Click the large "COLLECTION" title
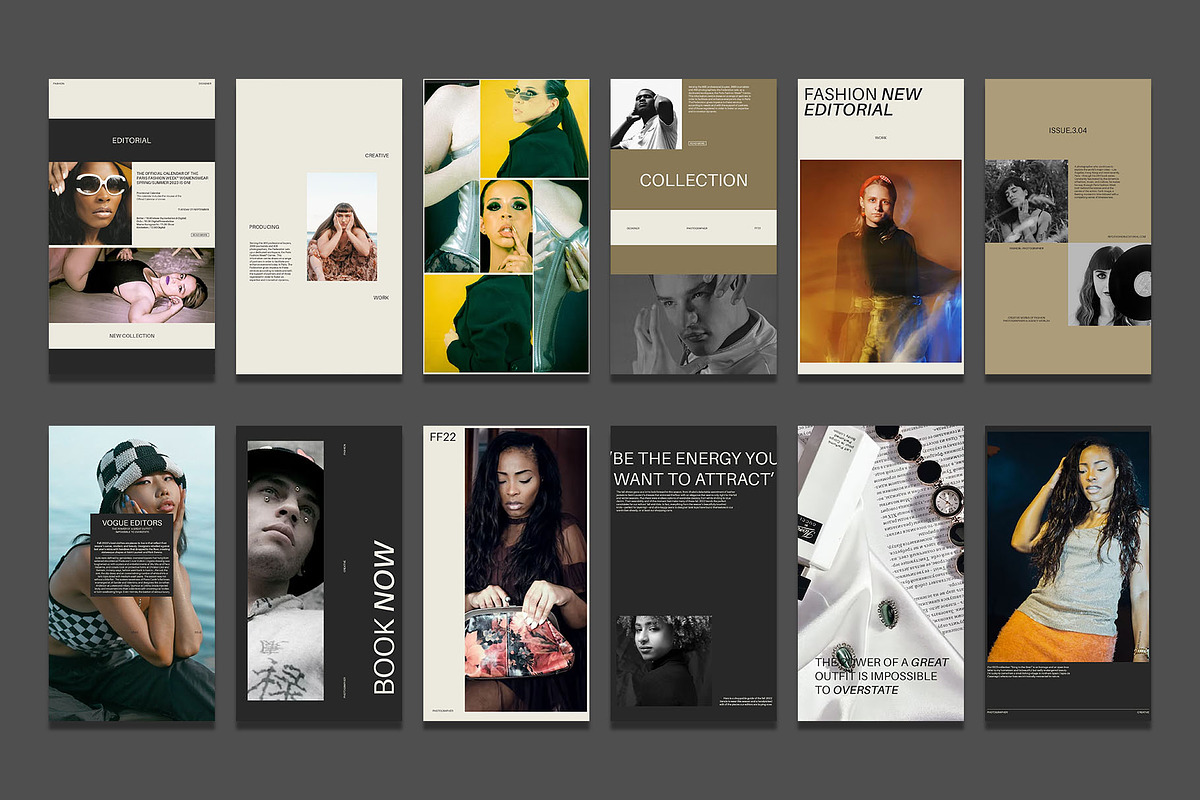 tap(694, 181)
